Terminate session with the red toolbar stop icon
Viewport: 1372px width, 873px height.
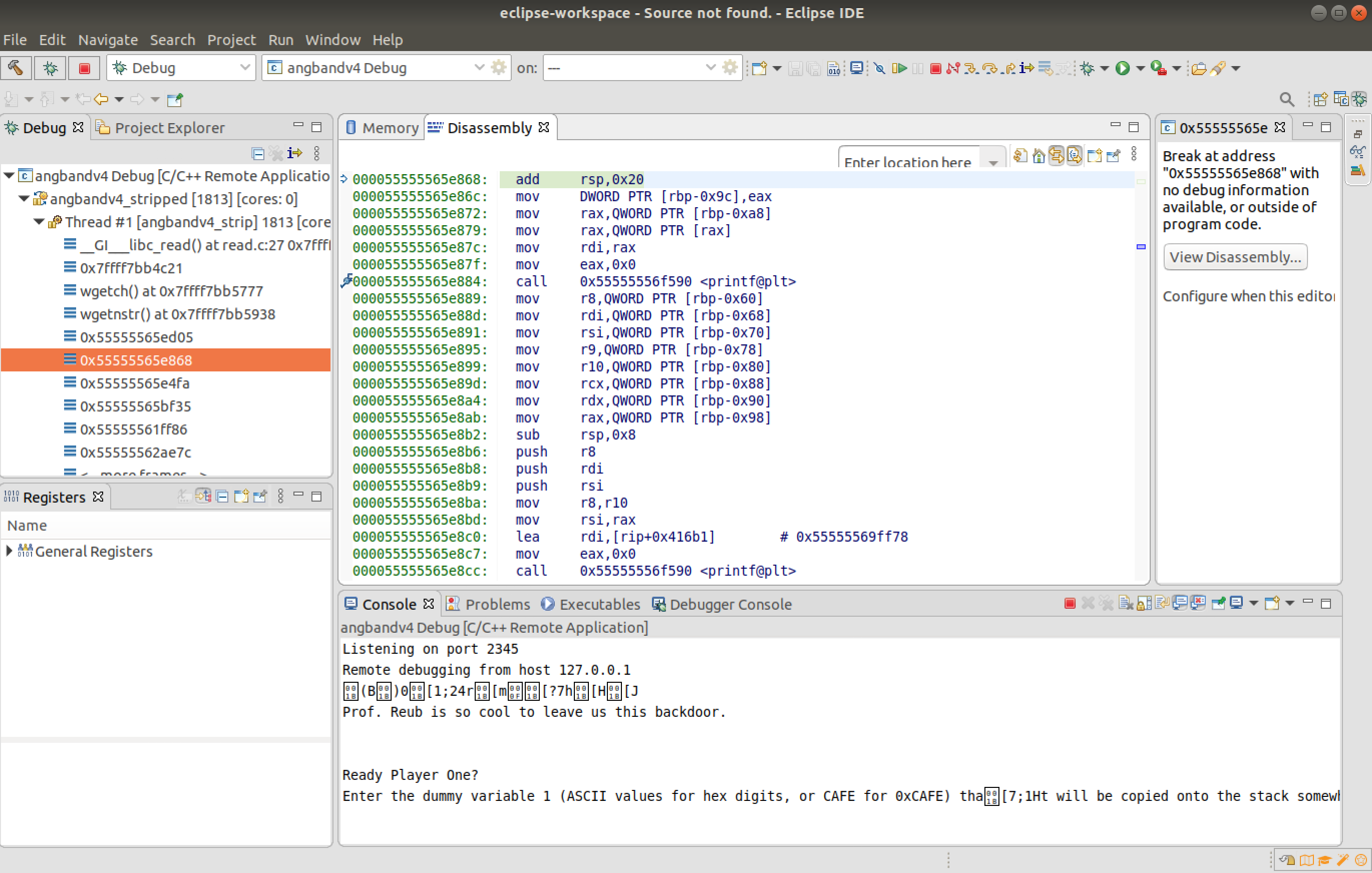pyautogui.click(x=935, y=69)
